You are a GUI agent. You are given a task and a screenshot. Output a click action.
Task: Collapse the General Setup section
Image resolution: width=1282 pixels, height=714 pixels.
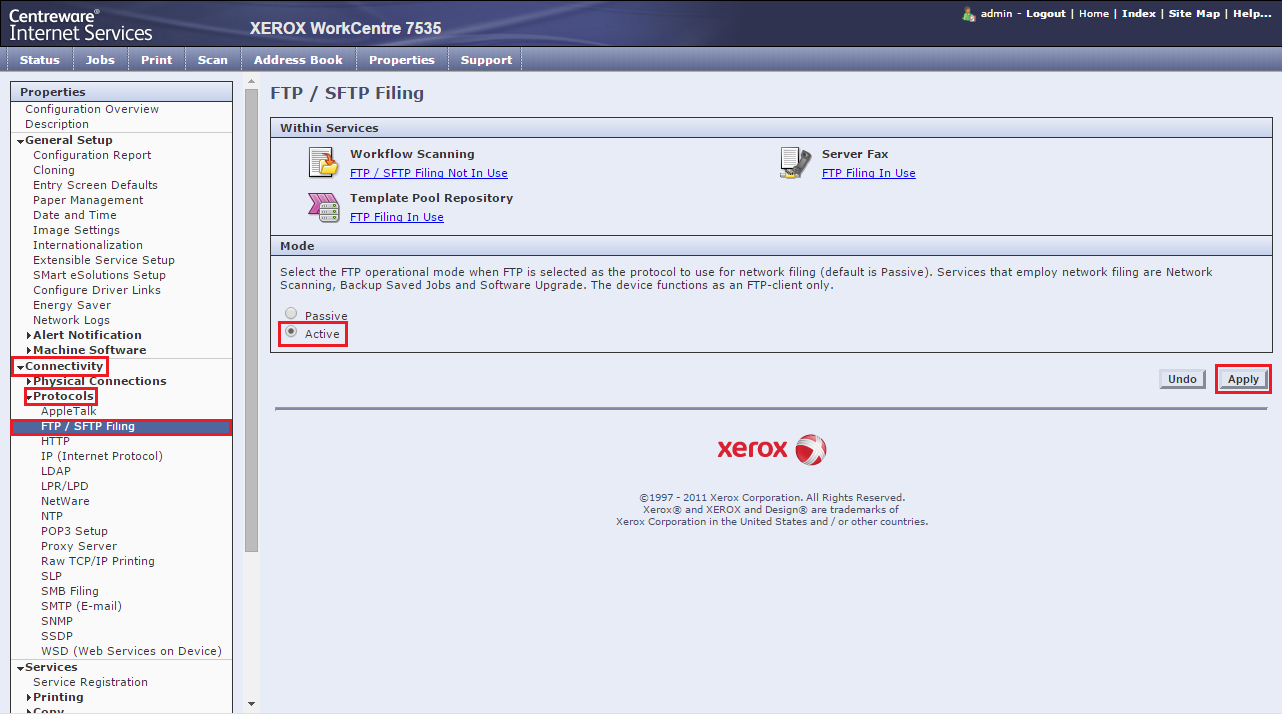20,141
